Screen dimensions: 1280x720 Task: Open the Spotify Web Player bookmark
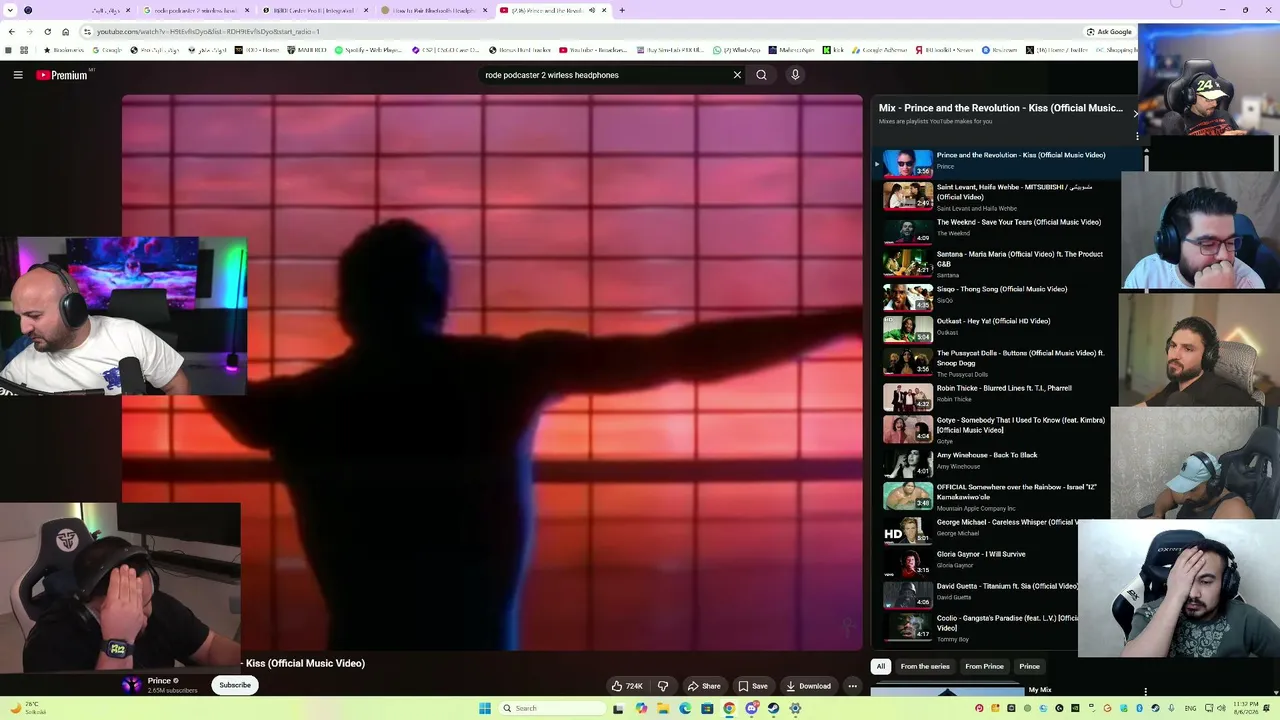tap(369, 50)
